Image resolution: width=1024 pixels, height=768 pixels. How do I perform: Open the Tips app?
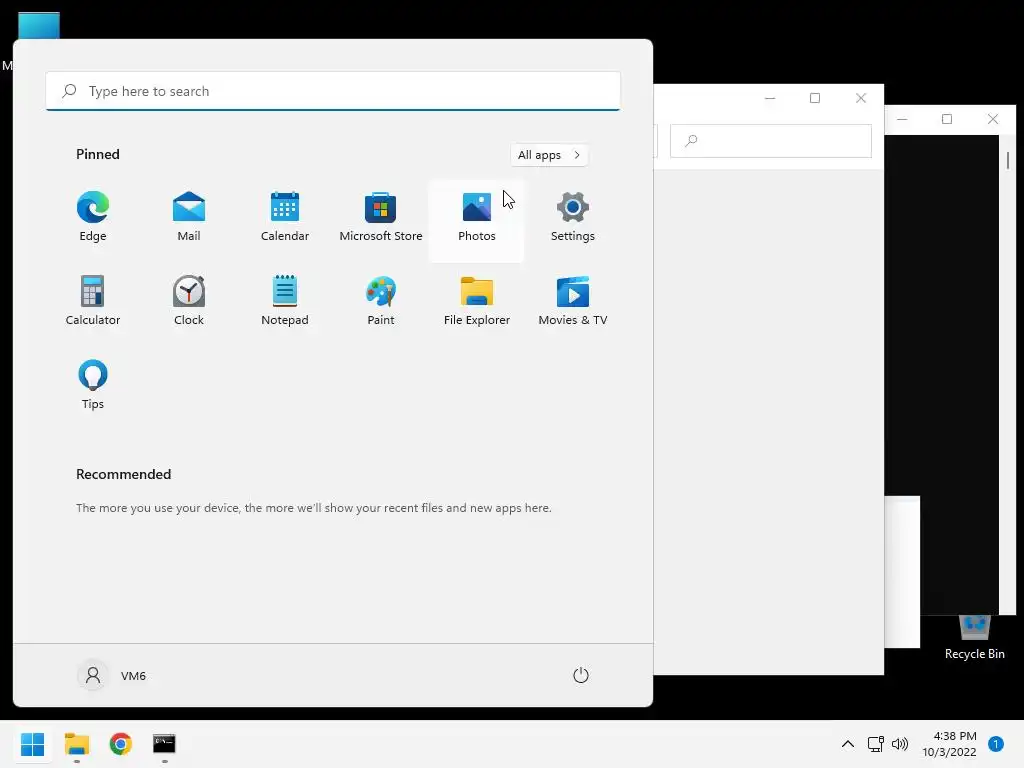(93, 385)
